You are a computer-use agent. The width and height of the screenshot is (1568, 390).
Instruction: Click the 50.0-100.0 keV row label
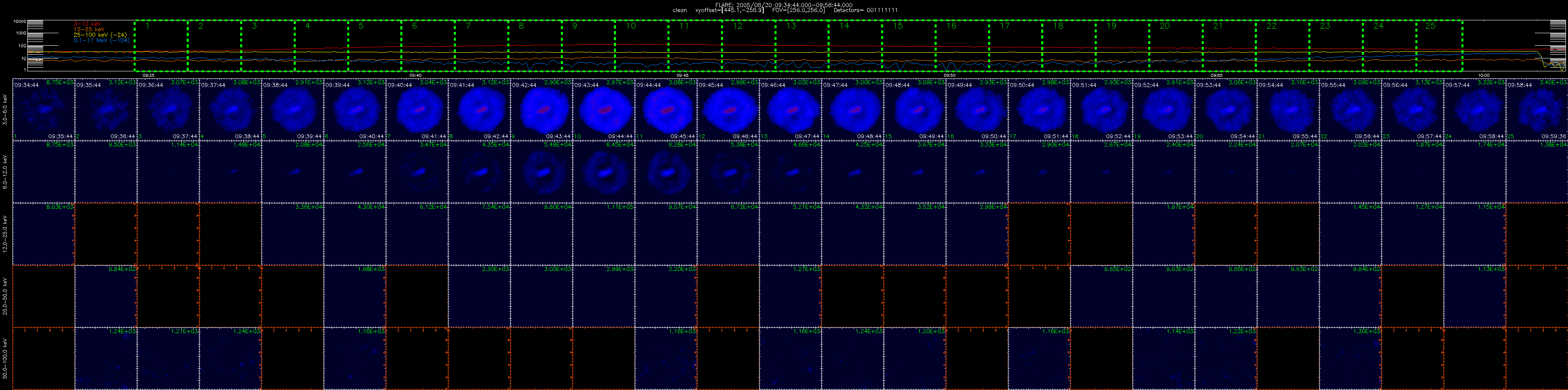[5, 358]
